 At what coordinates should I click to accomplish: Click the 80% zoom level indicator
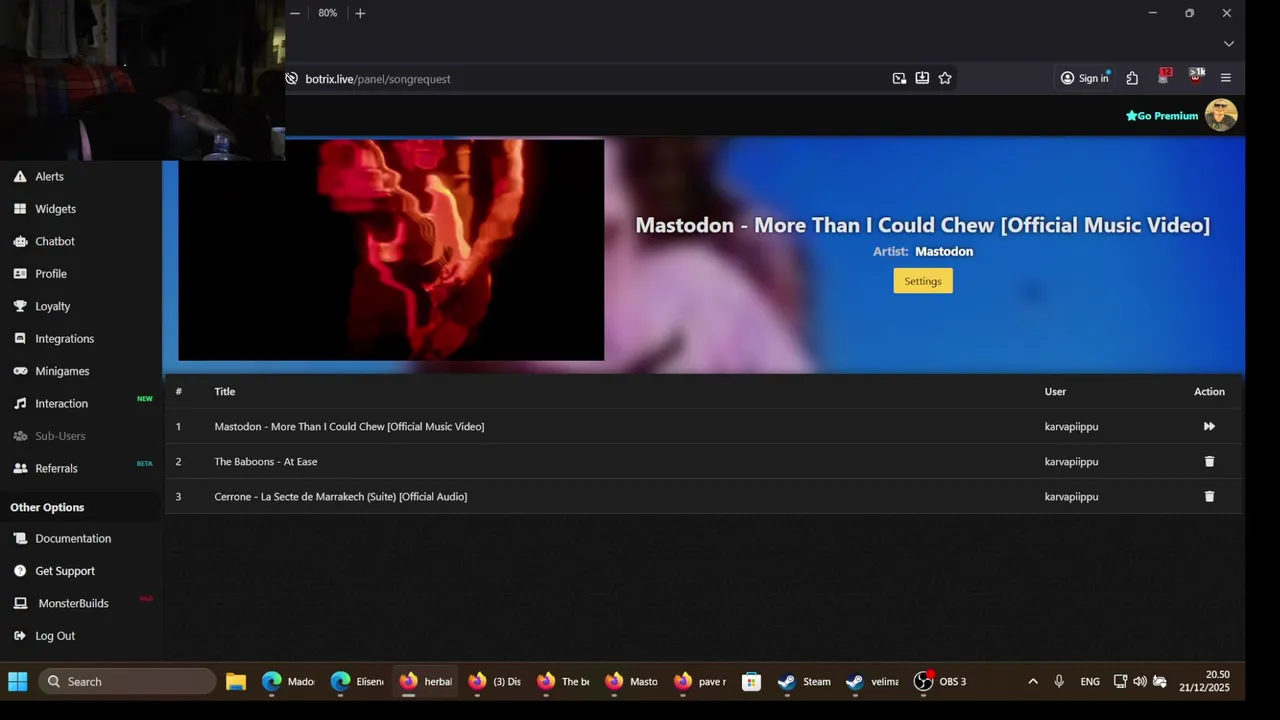pos(328,13)
